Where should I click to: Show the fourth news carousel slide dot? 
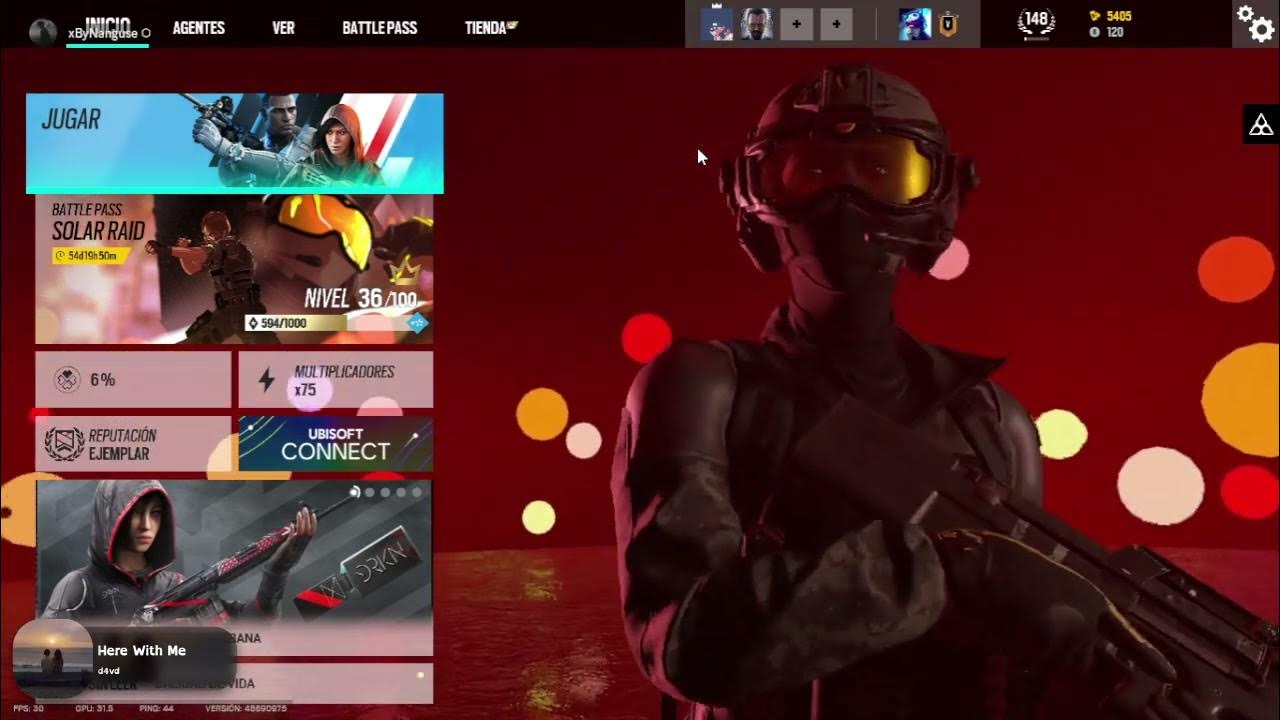[401, 492]
